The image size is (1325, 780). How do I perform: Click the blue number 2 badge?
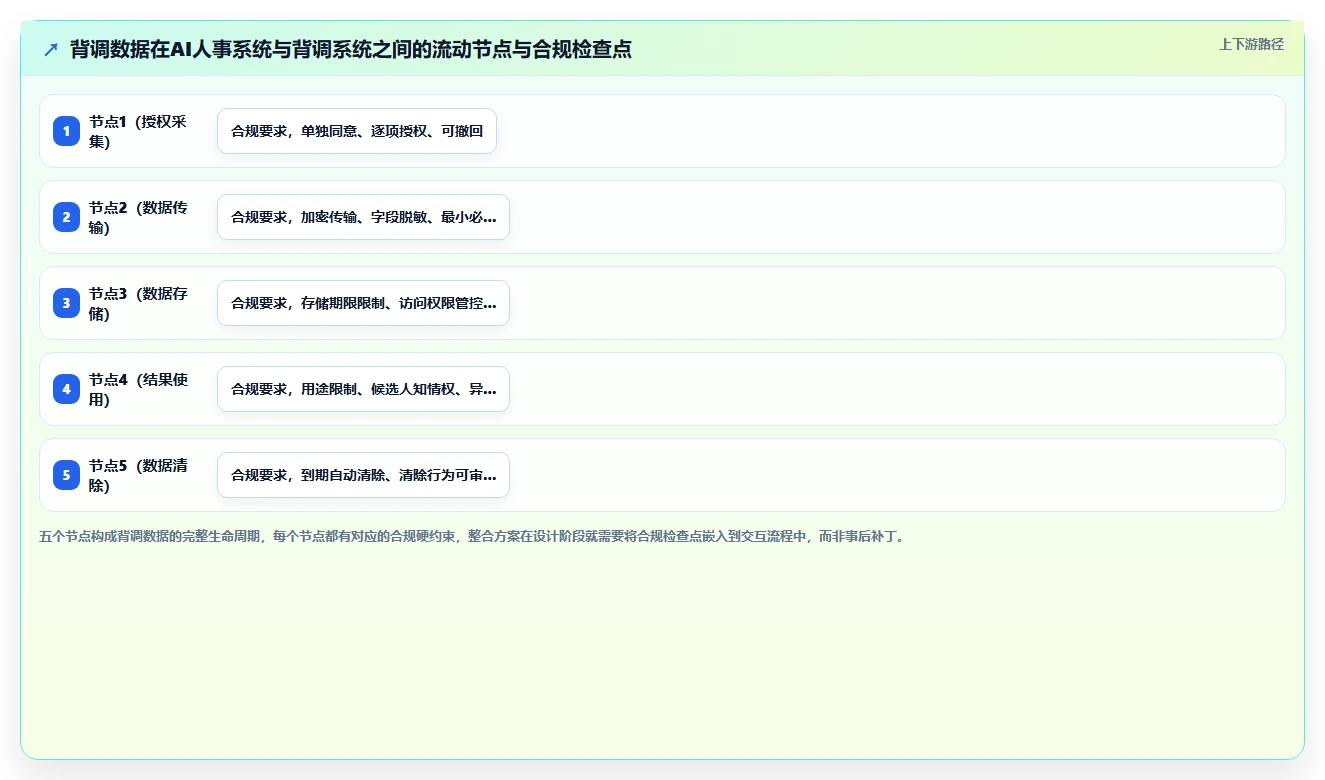(66, 217)
